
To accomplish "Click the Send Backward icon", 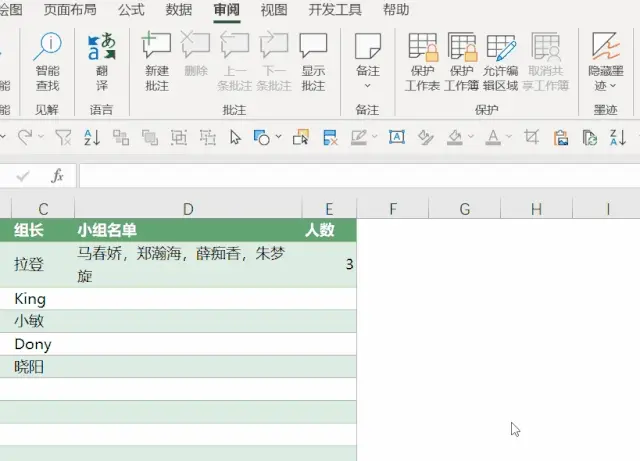I will click(x=150, y=138).
